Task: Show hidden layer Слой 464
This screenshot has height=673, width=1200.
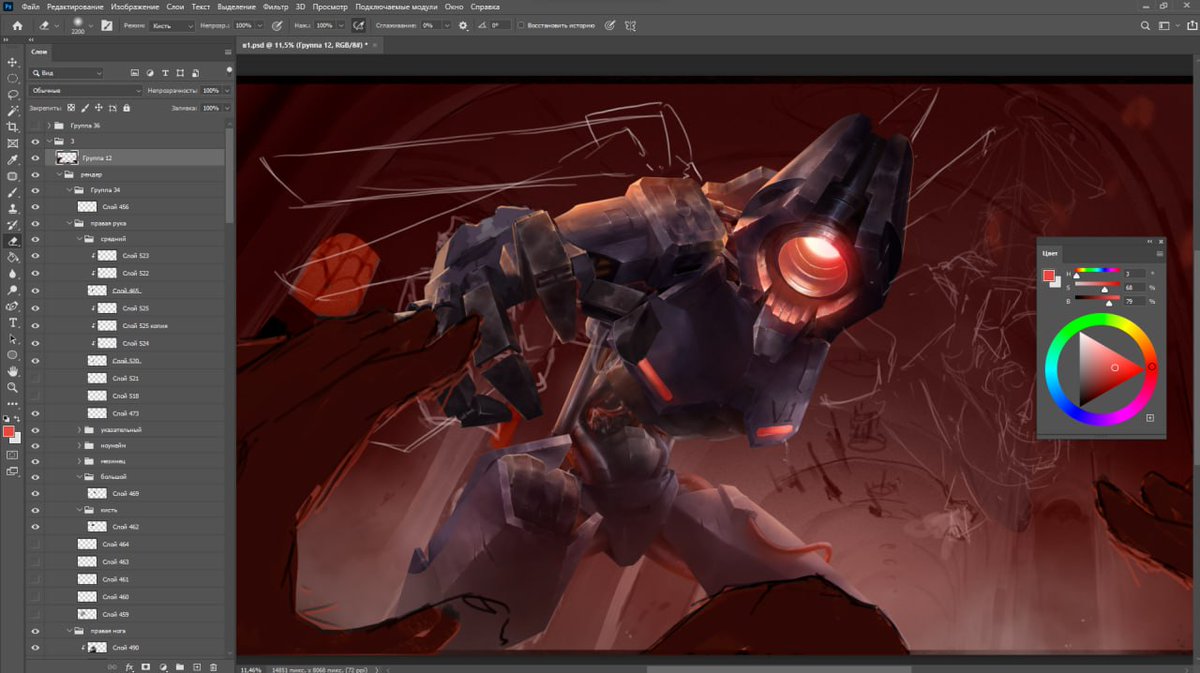Action: coord(36,544)
